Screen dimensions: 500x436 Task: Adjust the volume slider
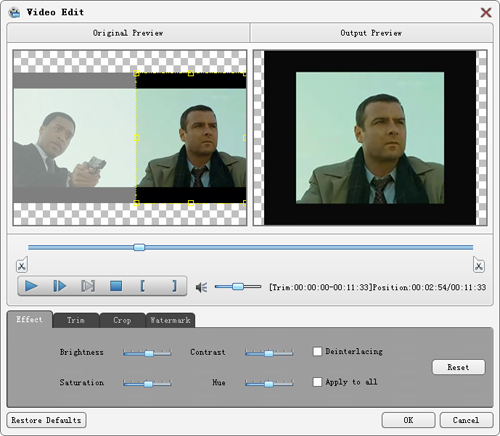pyautogui.click(x=238, y=286)
